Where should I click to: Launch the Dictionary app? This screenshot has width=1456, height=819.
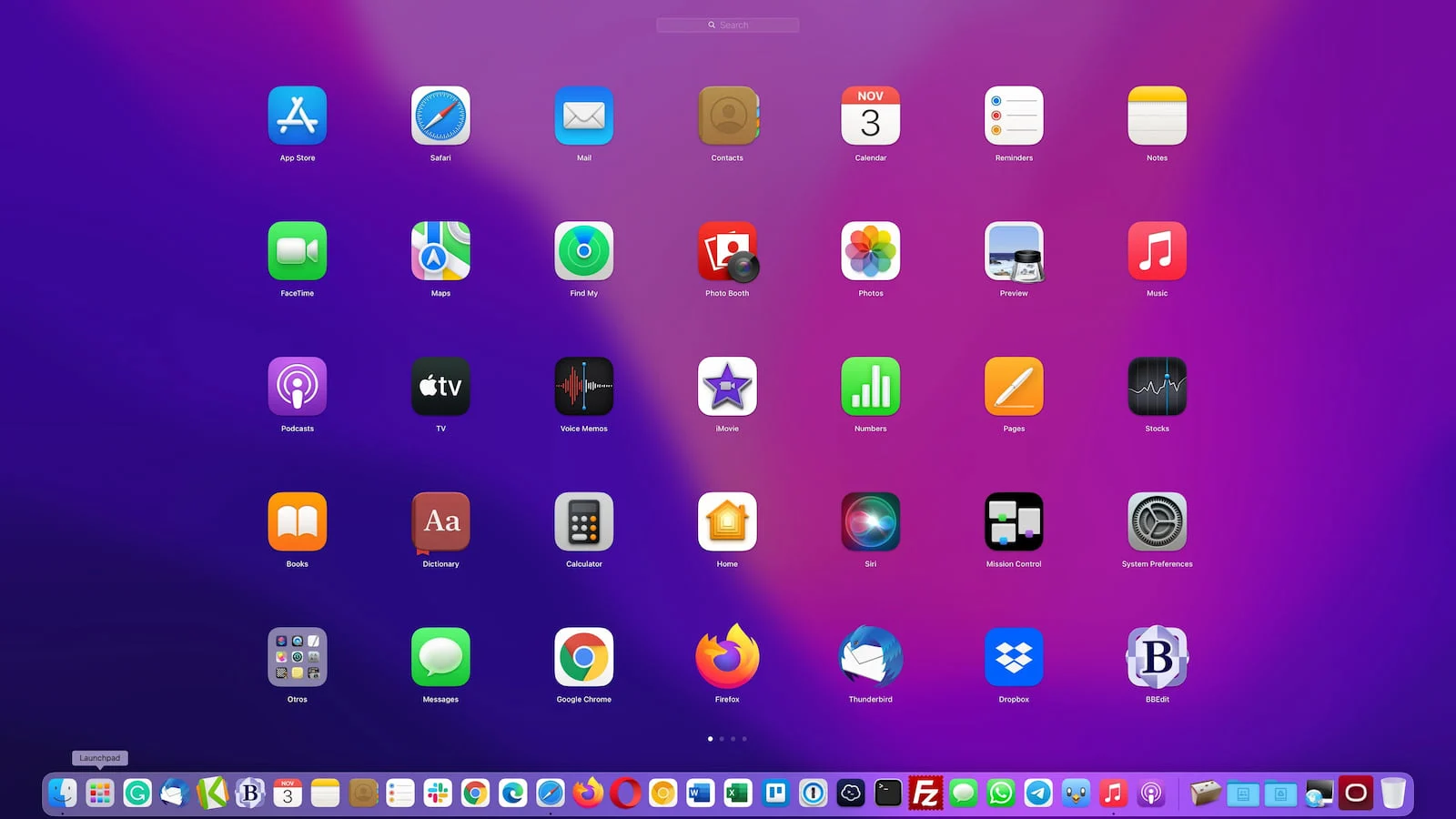(440, 522)
